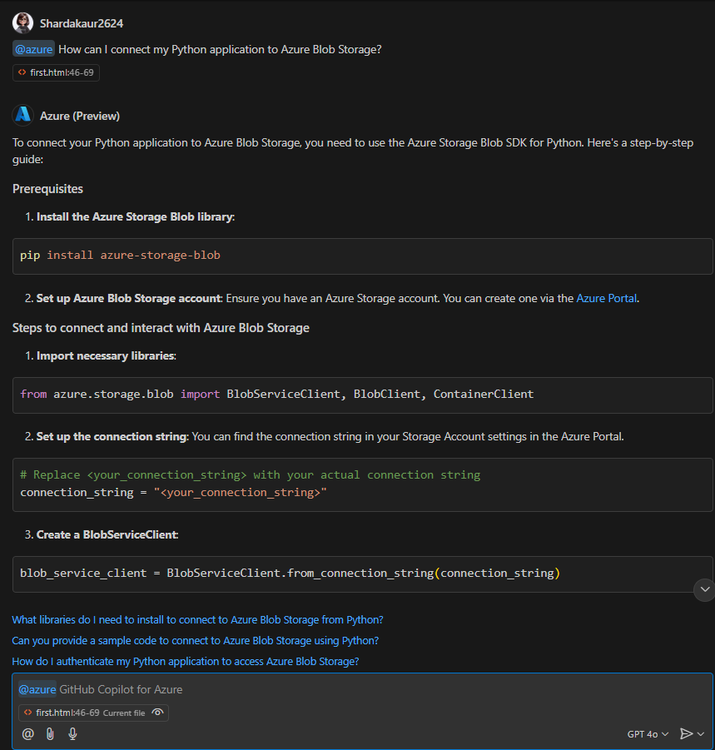Click the code icon on Current file chip
This screenshot has height=750, width=715.
[x=28, y=713]
